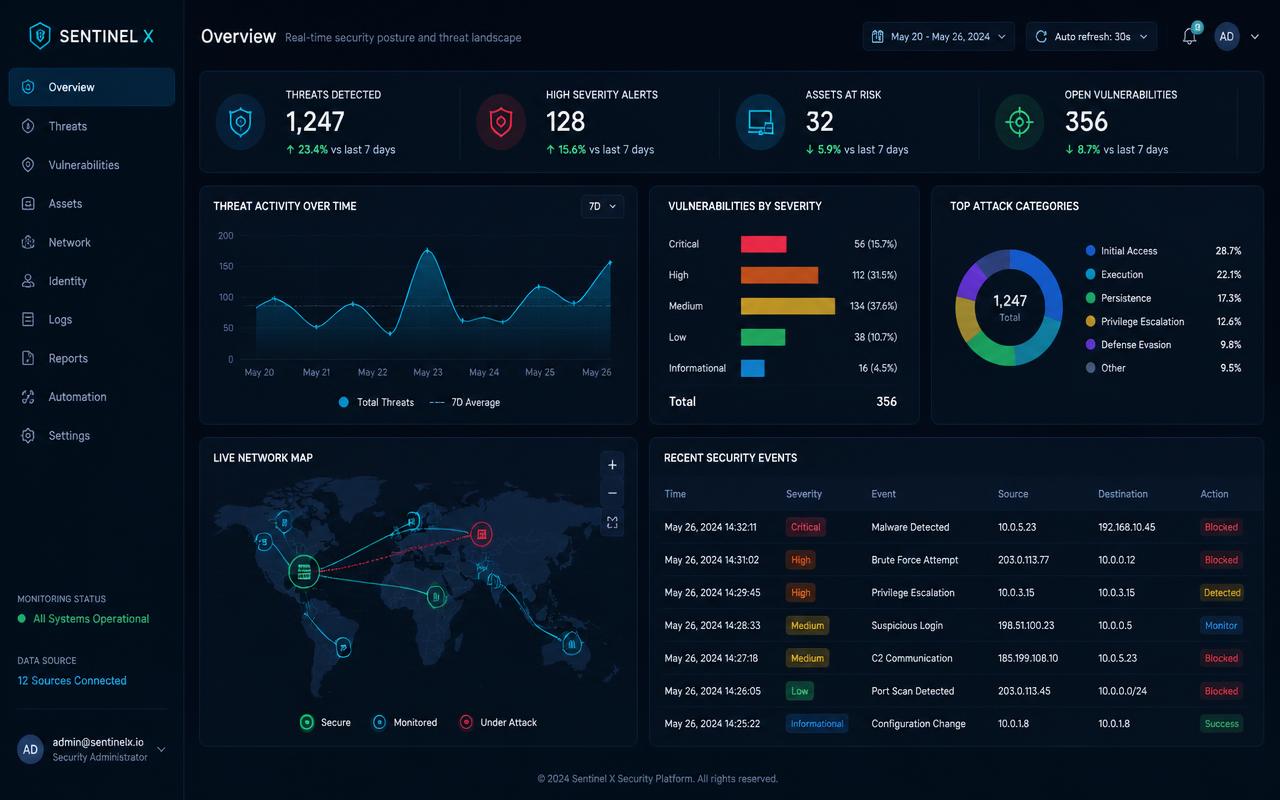This screenshot has width=1280, height=800.
Task: Open the 12 Sources Connected link
Action: (72, 681)
